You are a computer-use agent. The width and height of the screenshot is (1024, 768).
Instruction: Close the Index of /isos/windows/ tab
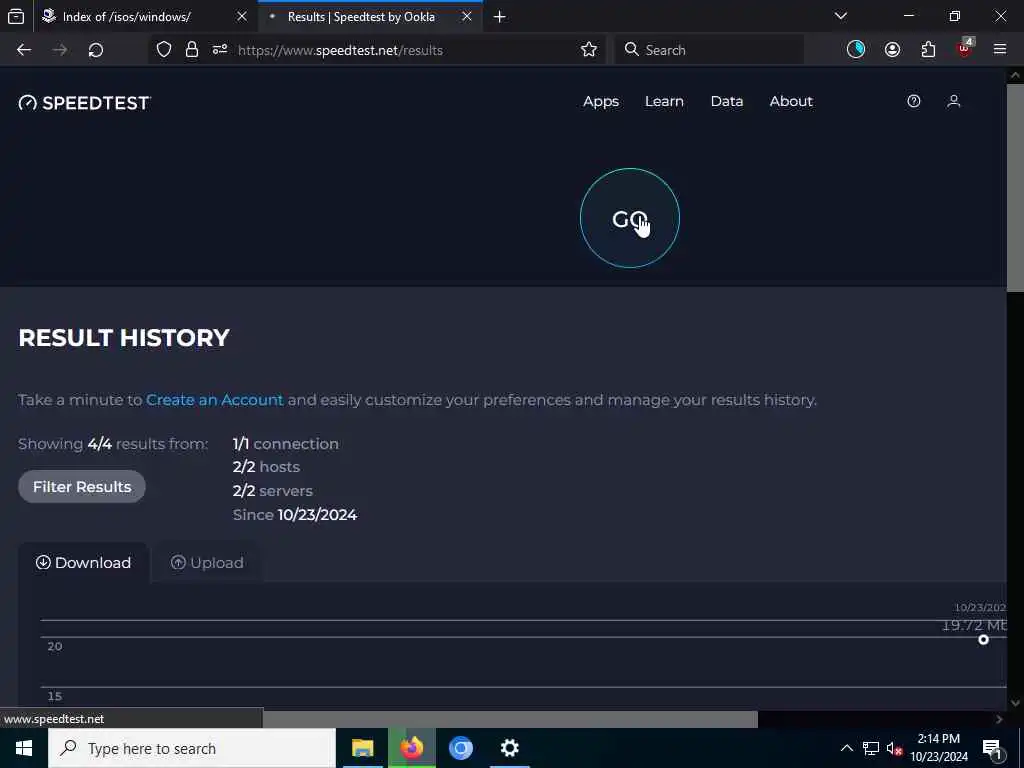click(242, 17)
